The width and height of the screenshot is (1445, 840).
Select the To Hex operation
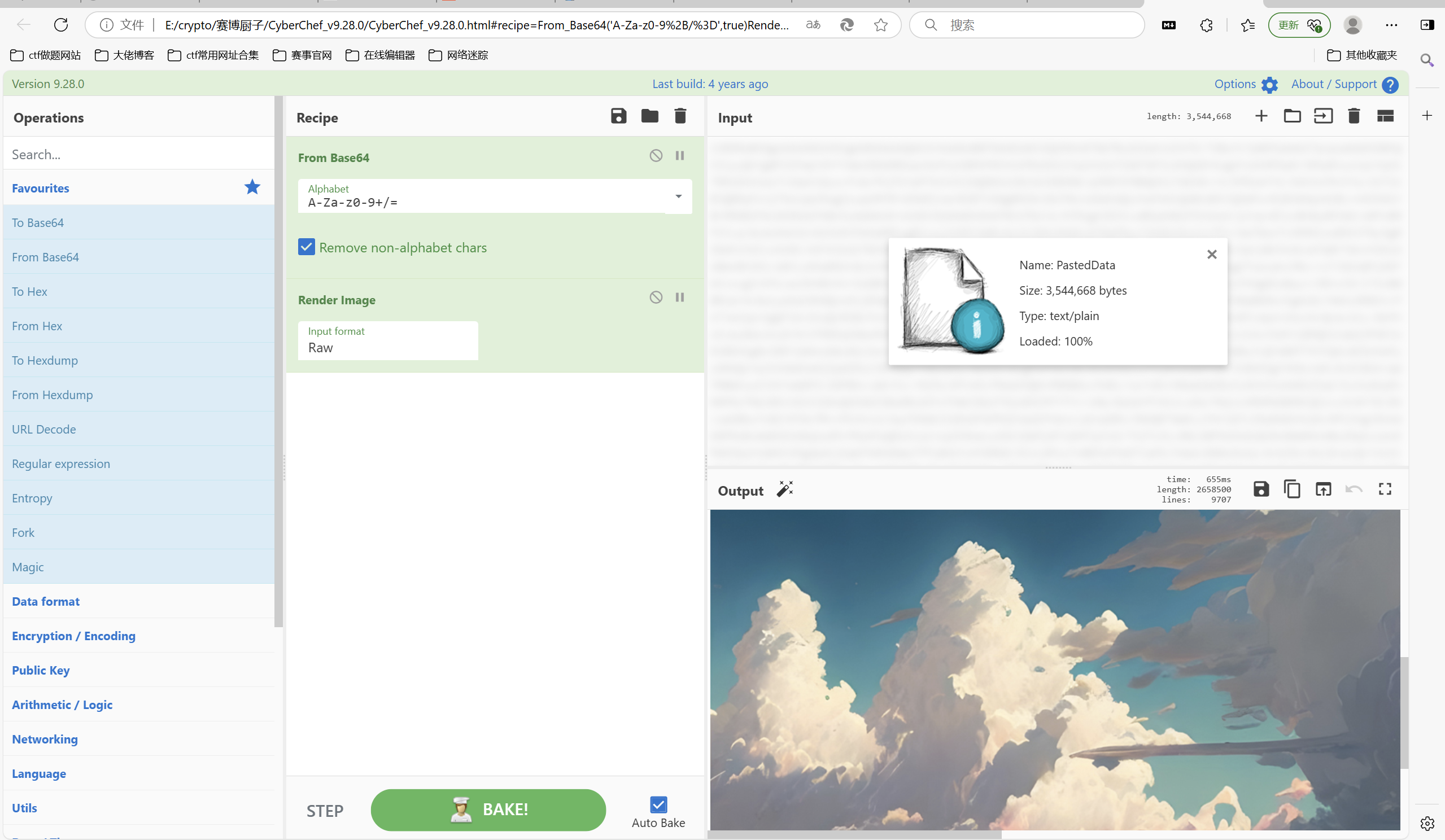coord(138,291)
